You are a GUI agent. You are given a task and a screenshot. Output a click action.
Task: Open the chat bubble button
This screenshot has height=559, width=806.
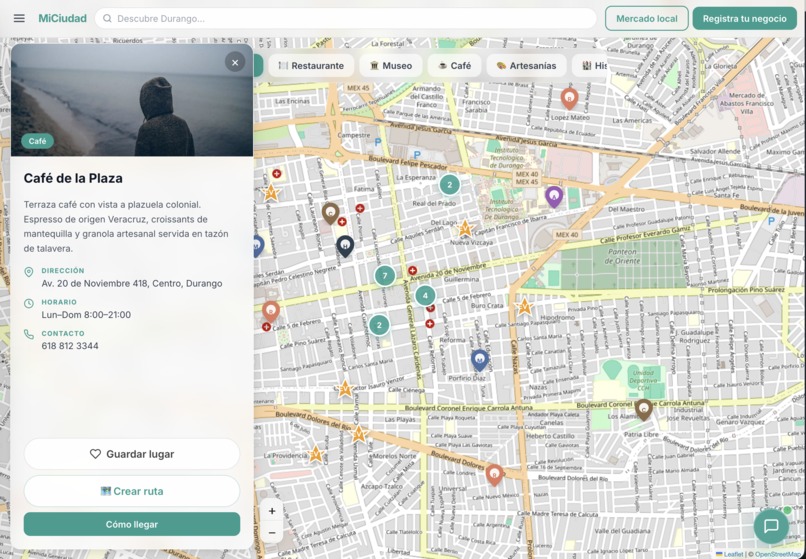pos(771,526)
